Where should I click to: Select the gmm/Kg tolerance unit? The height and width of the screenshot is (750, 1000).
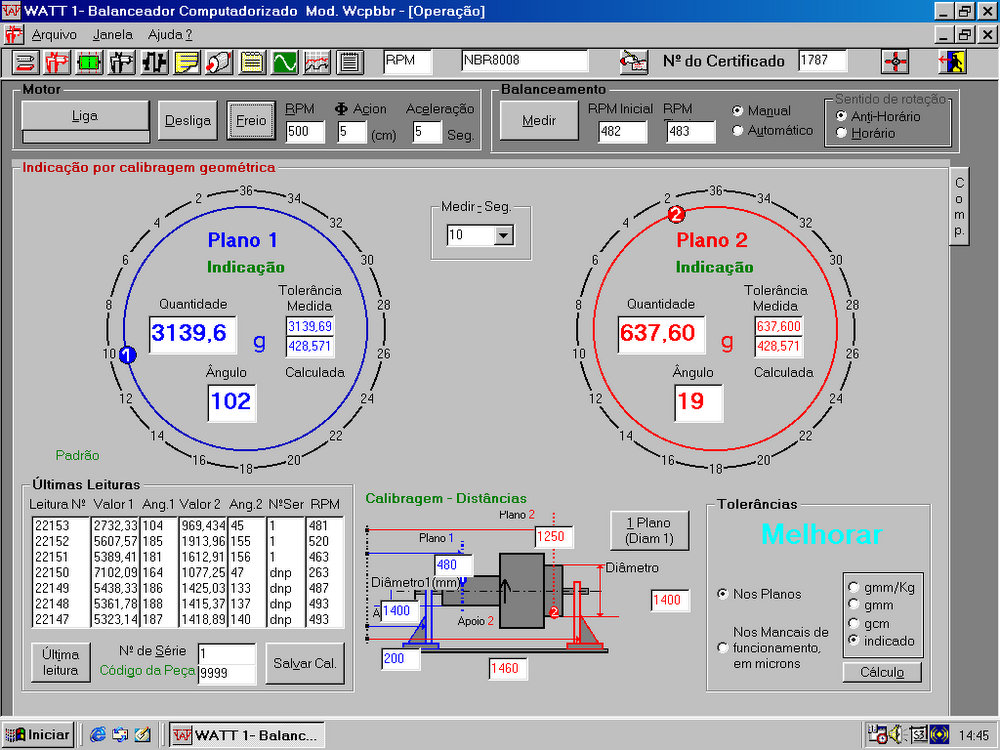pyautogui.click(x=853, y=587)
